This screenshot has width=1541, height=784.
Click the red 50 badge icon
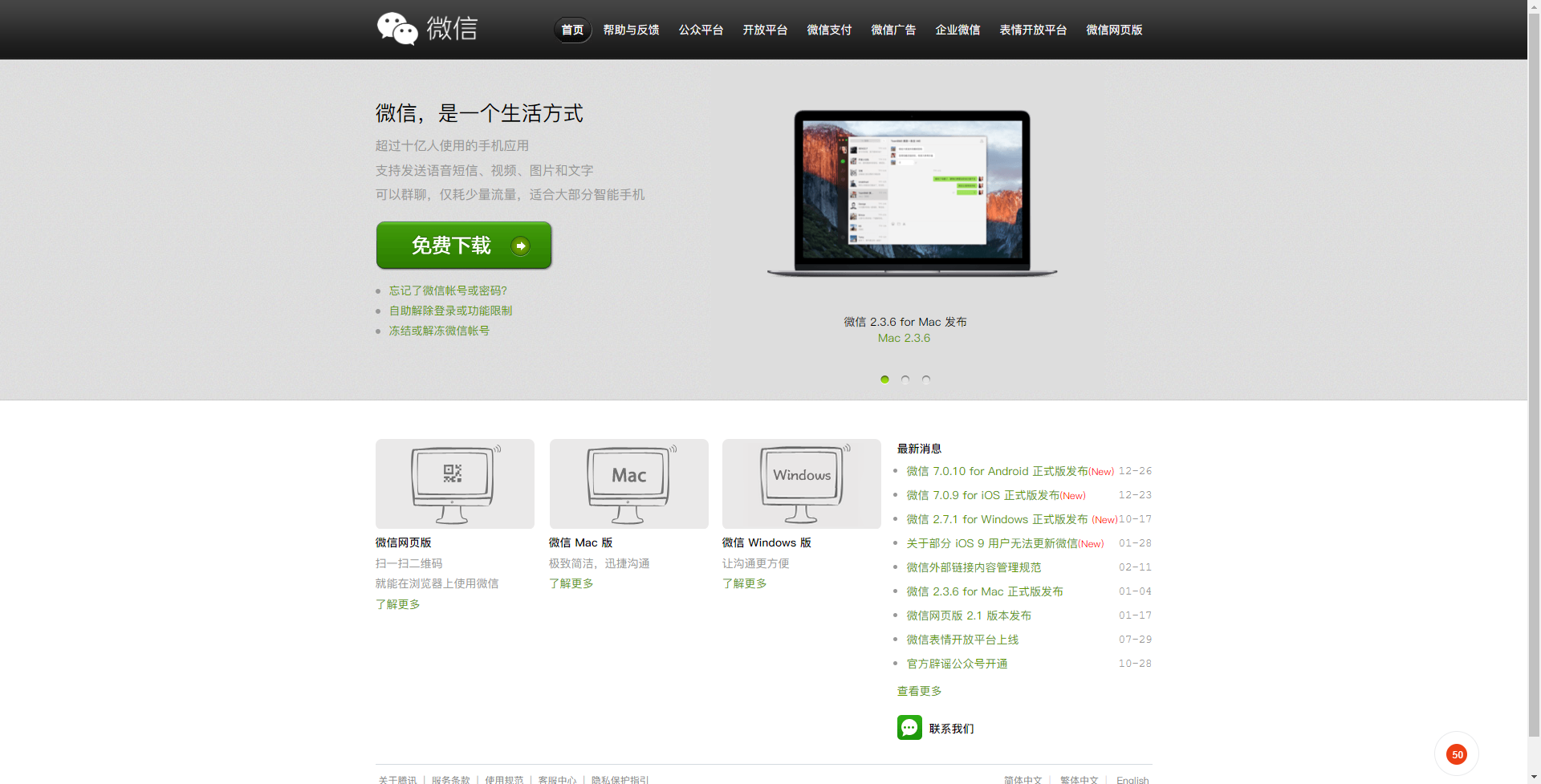pyautogui.click(x=1457, y=754)
